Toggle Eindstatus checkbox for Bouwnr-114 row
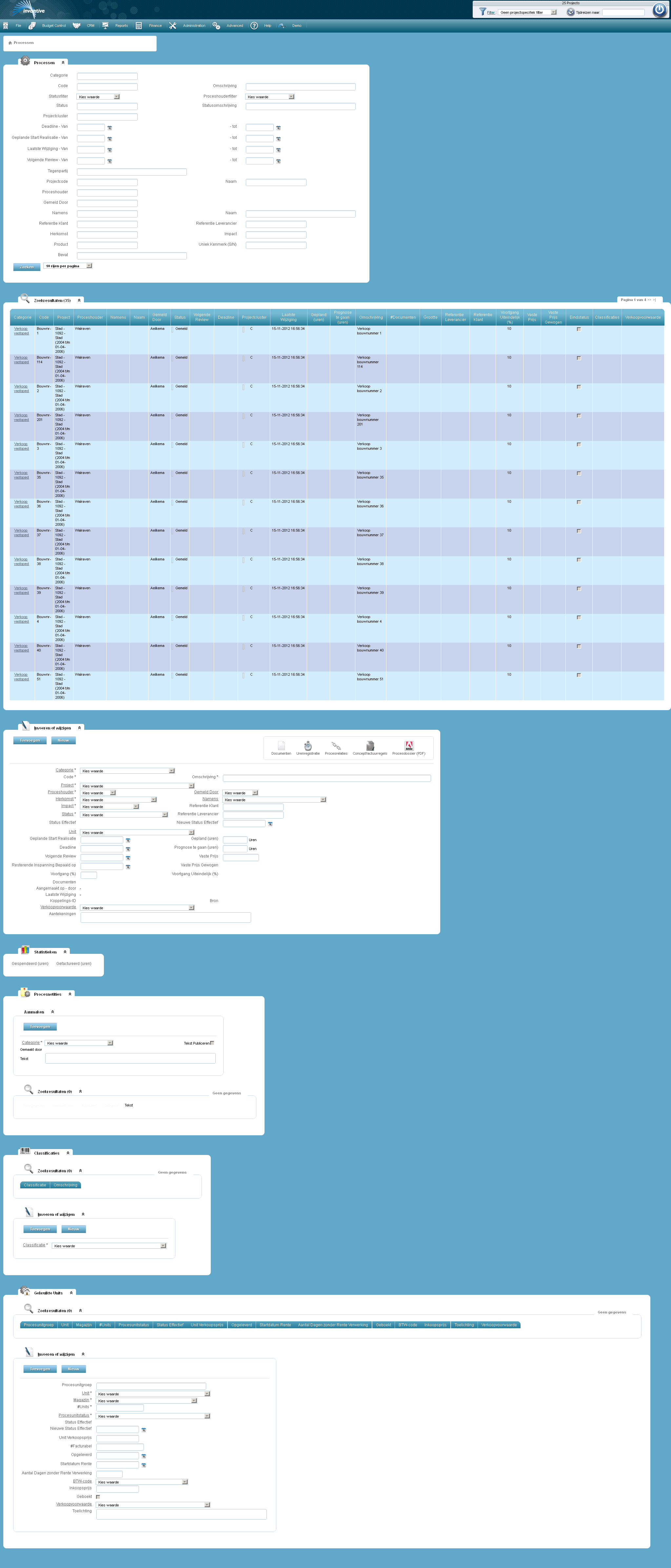671x1568 pixels. (579, 358)
